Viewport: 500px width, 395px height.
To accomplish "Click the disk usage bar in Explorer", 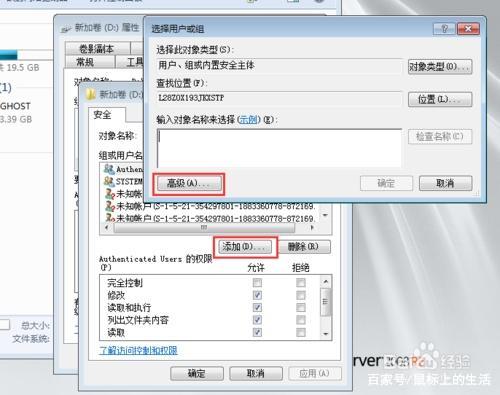I will [x=26, y=54].
